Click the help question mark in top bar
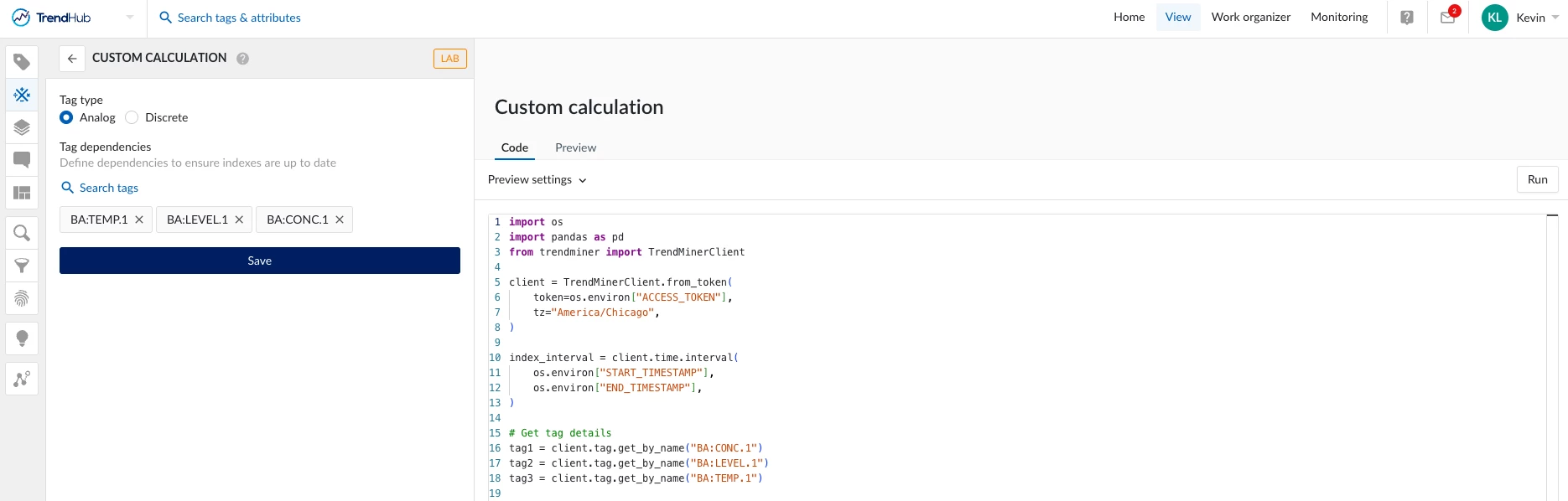 pos(1407,18)
